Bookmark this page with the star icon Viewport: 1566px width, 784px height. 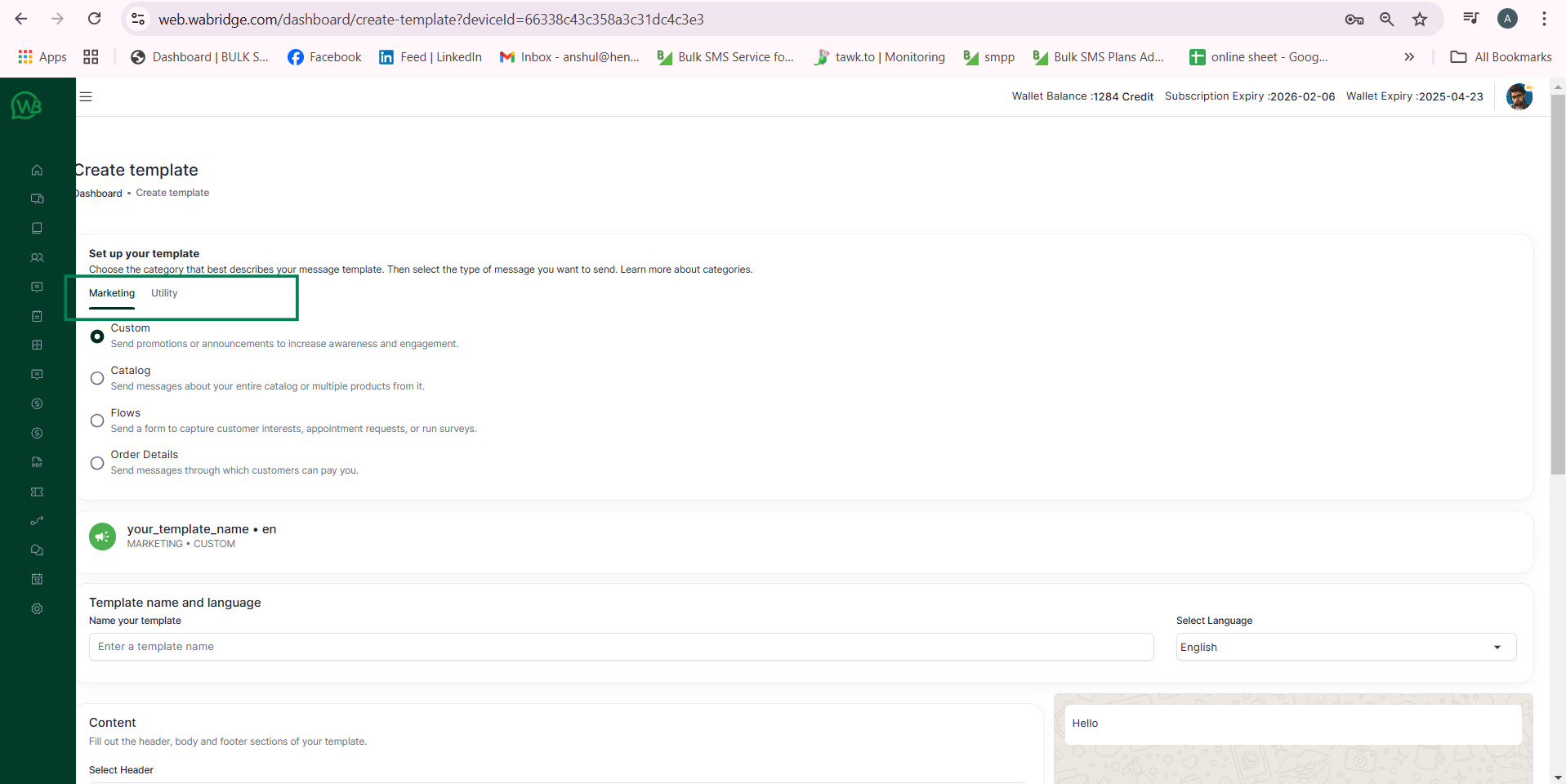point(1420,19)
